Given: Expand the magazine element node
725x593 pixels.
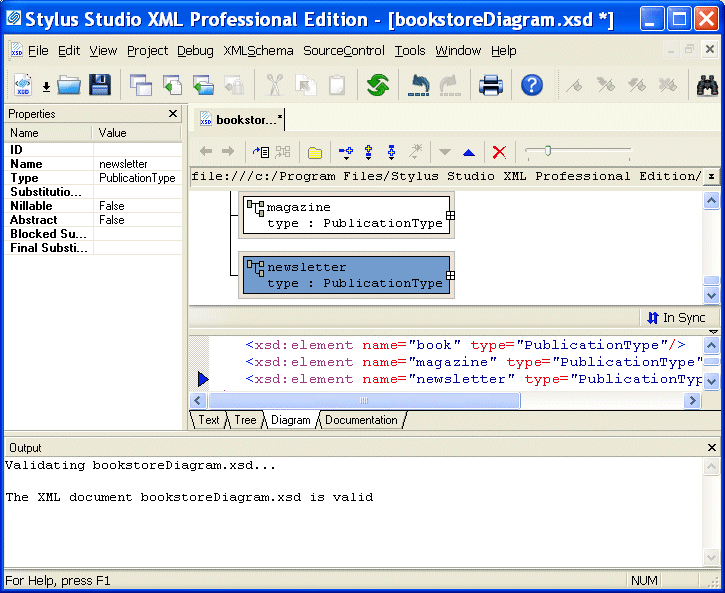Looking at the screenshot, I should pos(450,215).
